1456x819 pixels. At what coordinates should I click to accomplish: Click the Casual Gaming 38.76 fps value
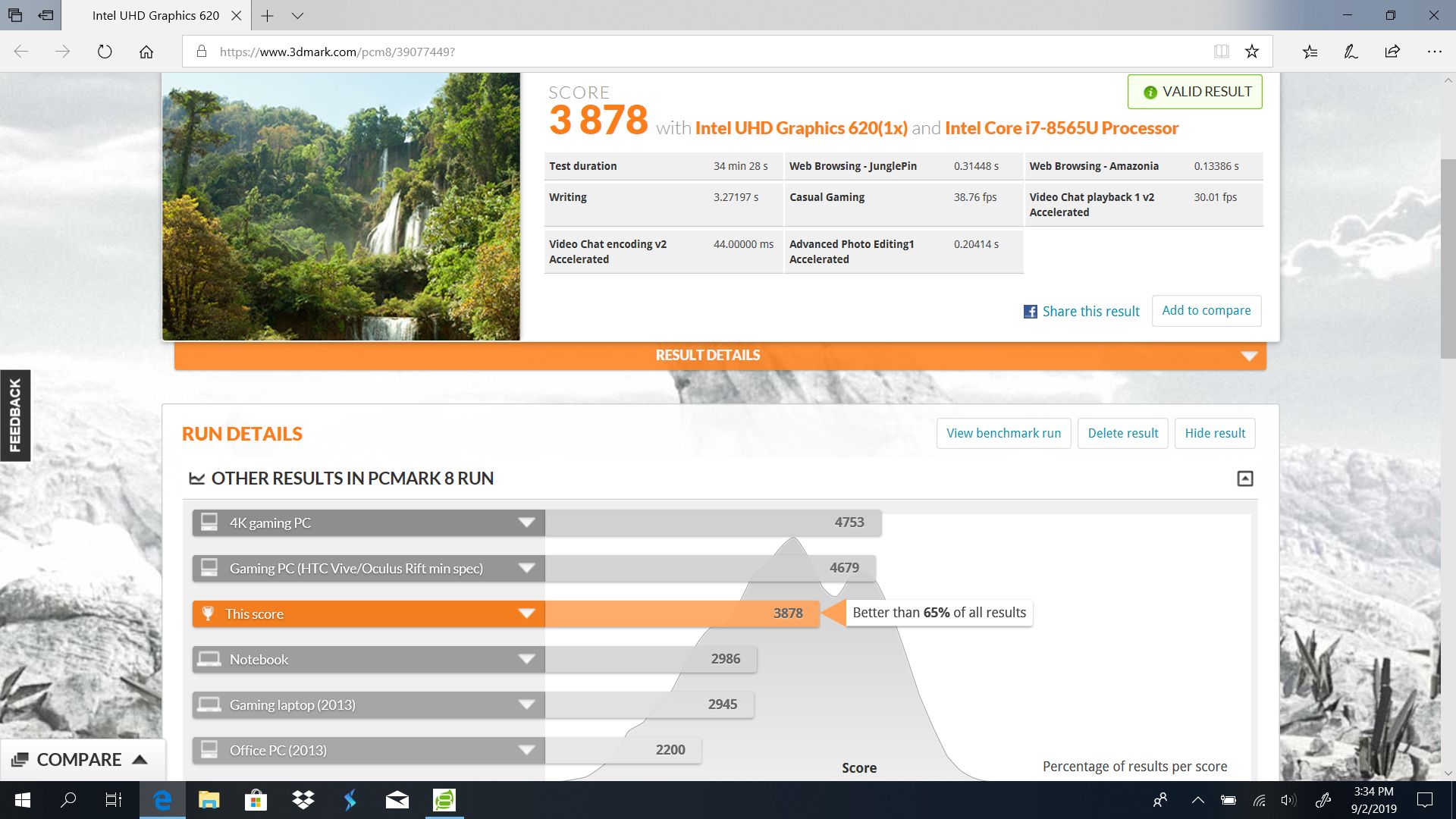coord(975,197)
